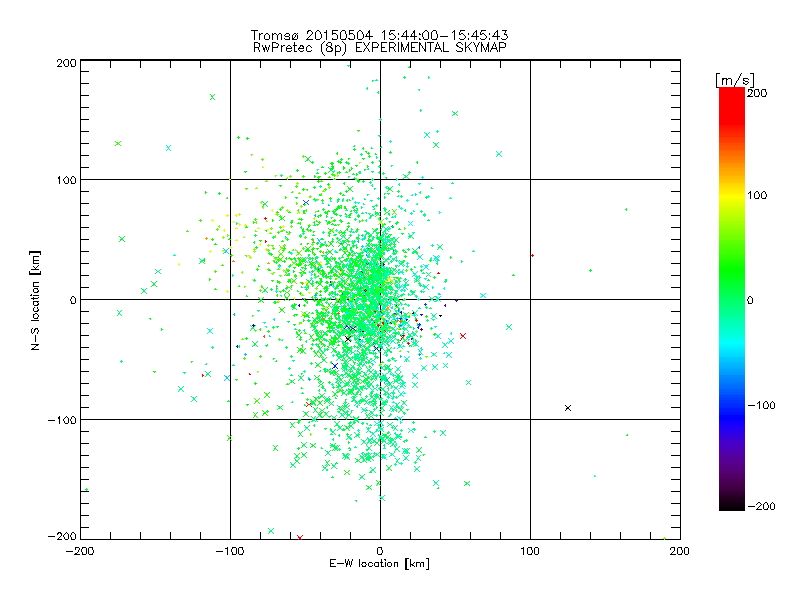
Task: Click the isolated black X marker
Action: click(568, 408)
